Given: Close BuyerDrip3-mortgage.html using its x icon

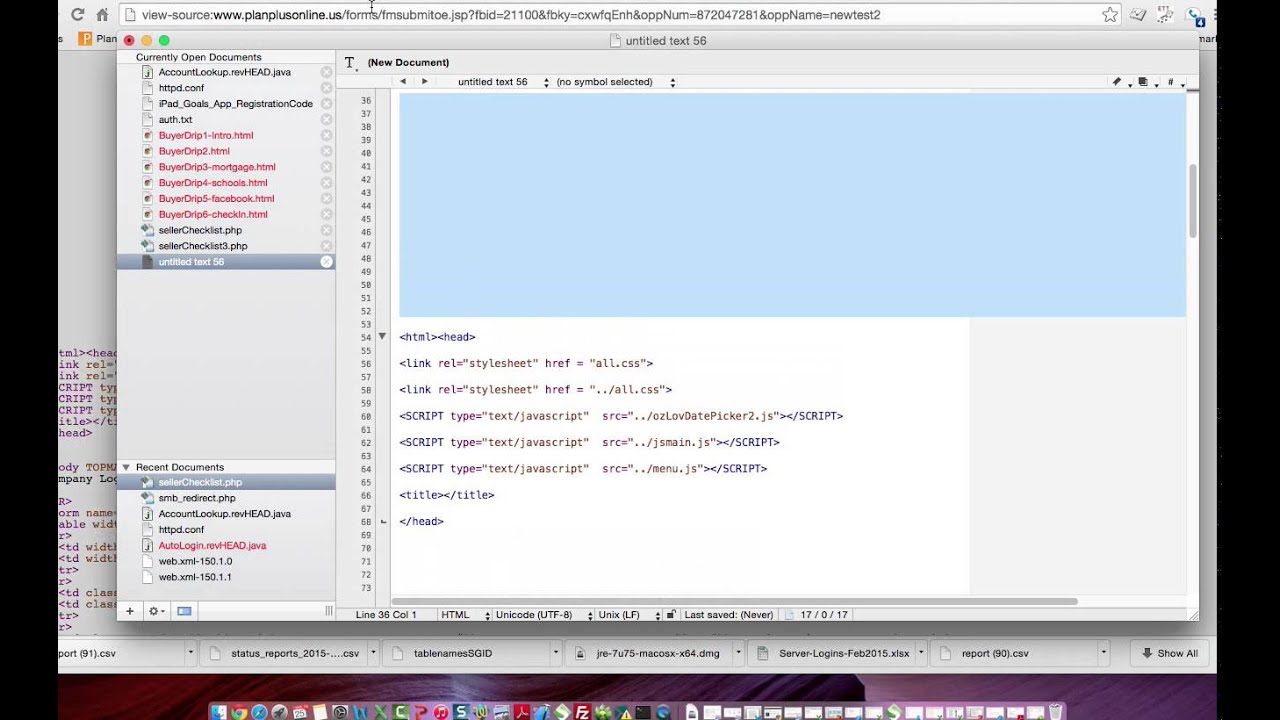Looking at the screenshot, I should 326,167.
